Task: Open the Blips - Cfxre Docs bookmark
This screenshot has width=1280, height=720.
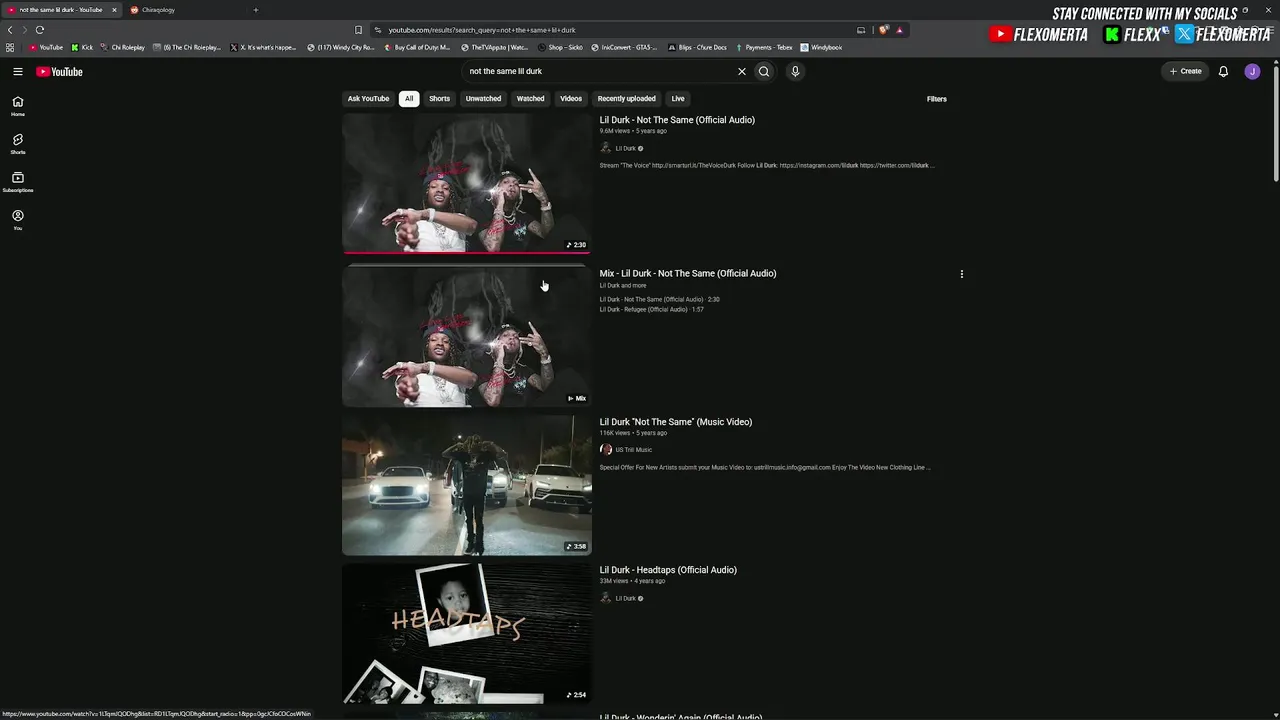Action: coord(698,47)
